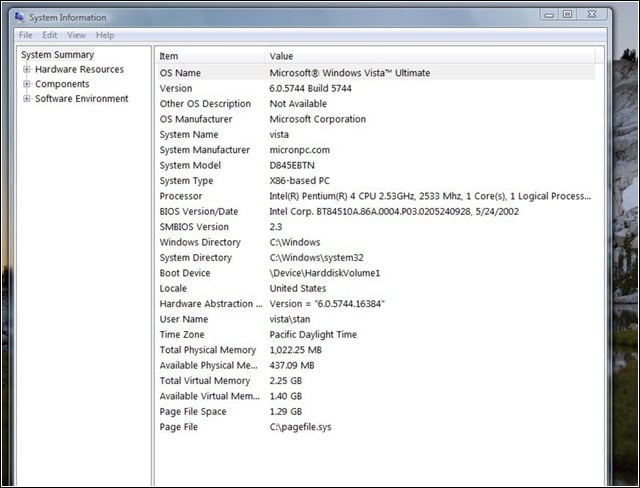Click the Pacific Daylight Time value

click(313, 335)
